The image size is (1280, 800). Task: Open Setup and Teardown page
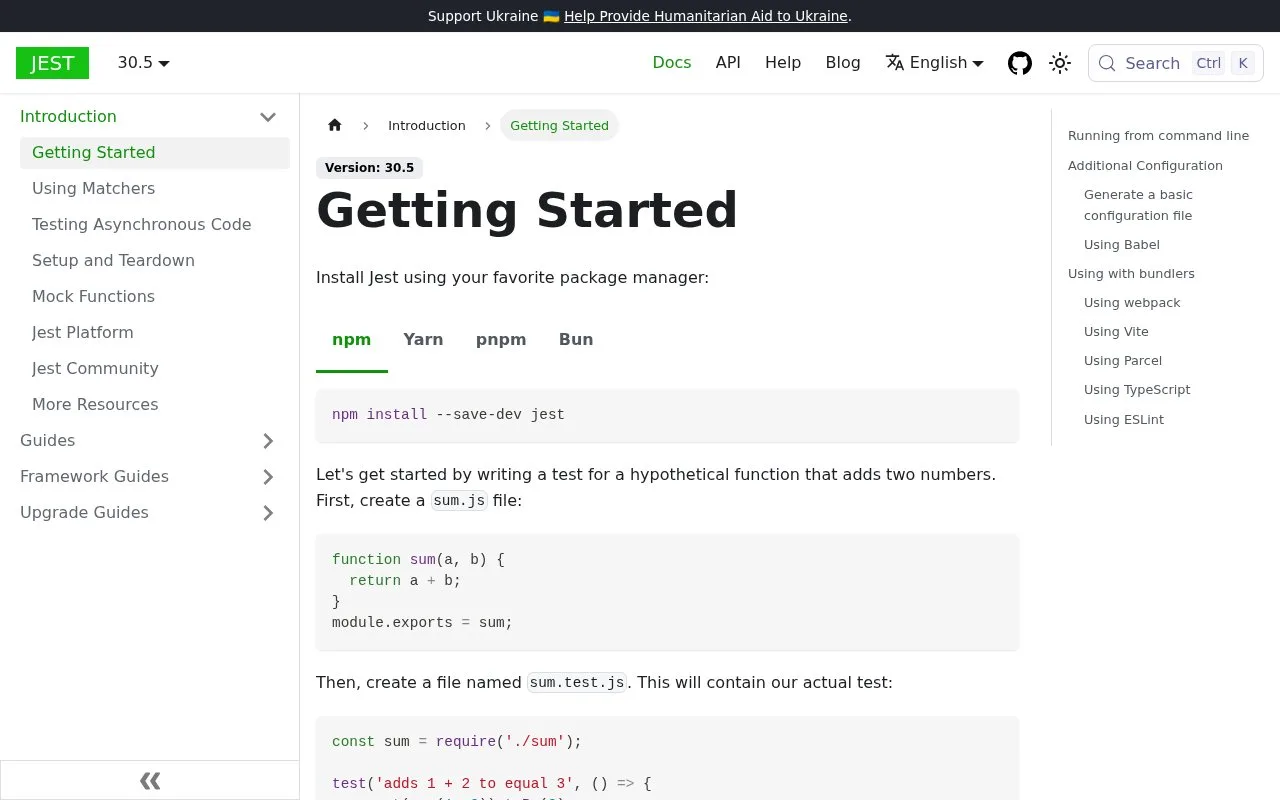click(155, 261)
